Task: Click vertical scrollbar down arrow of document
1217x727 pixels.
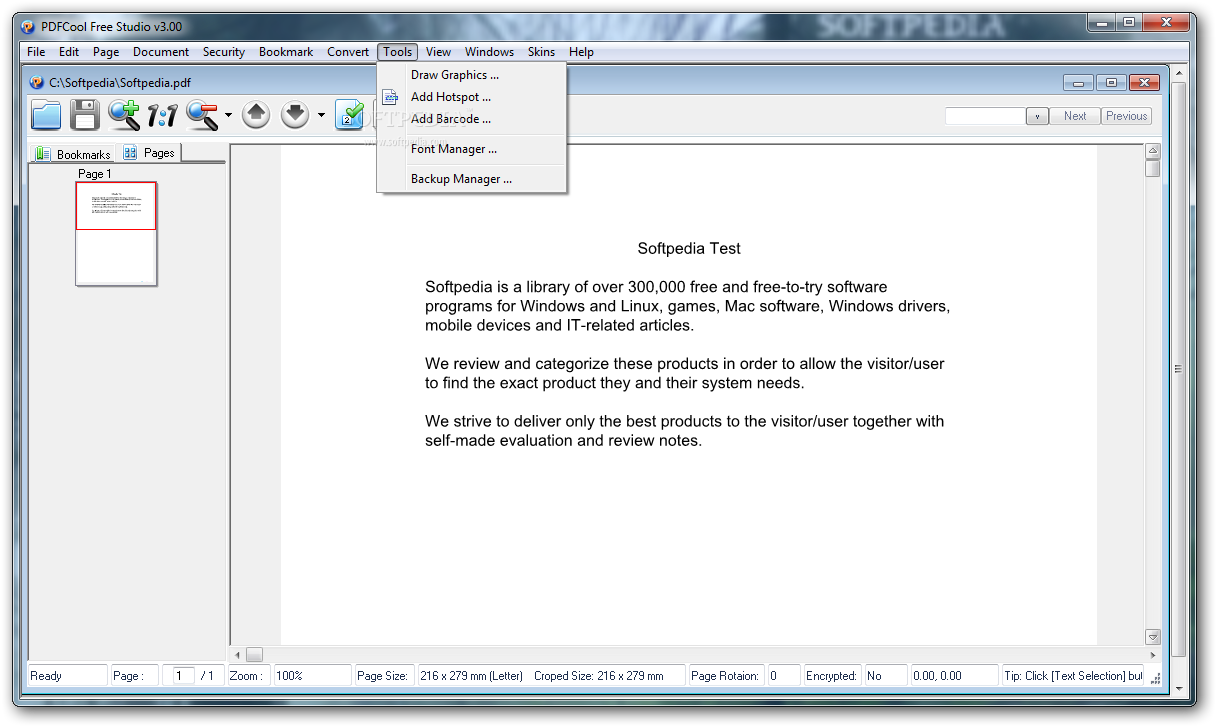Action: click(1153, 637)
